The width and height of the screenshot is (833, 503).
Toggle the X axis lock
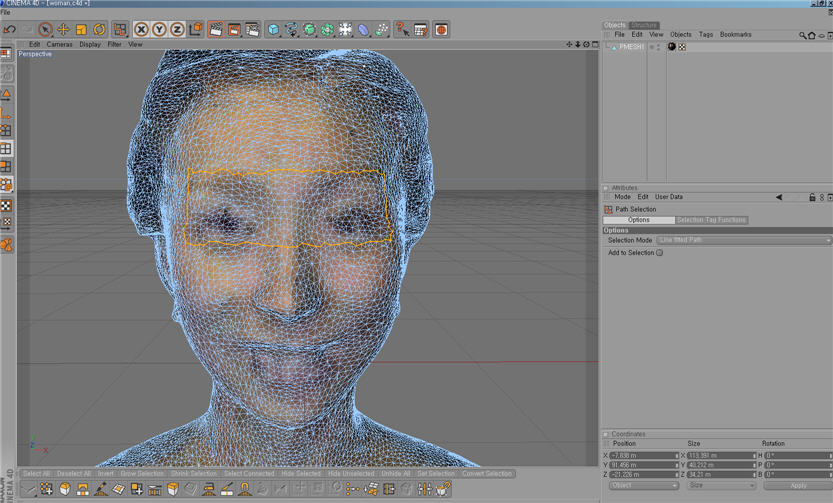click(x=141, y=30)
